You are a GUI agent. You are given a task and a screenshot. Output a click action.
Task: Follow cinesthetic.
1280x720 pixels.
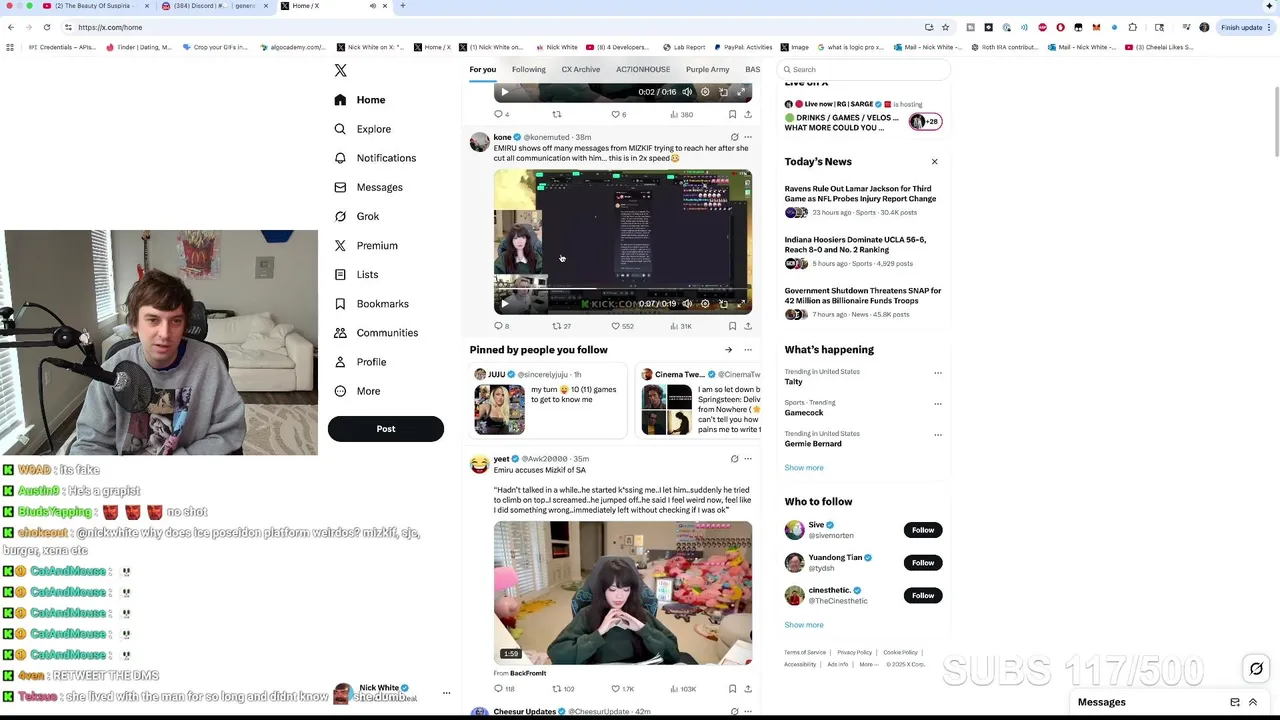[922, 595]
